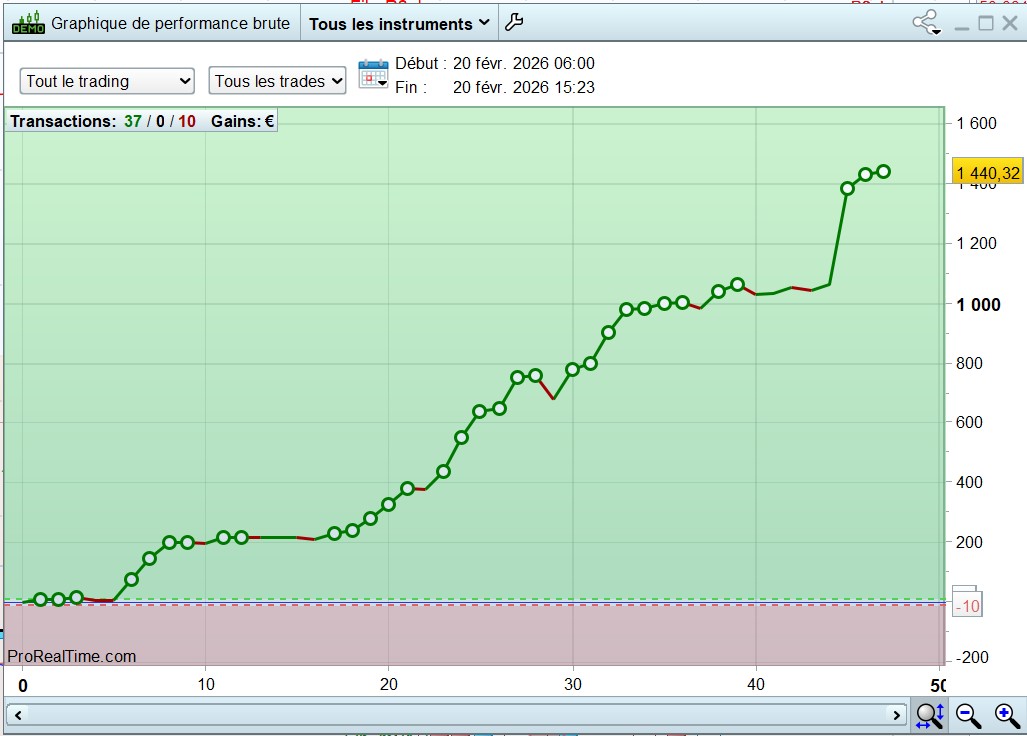This screenshot has height=736, width=1027.
Task: Click the left scrollbar arrow
Action: point(18,715)
